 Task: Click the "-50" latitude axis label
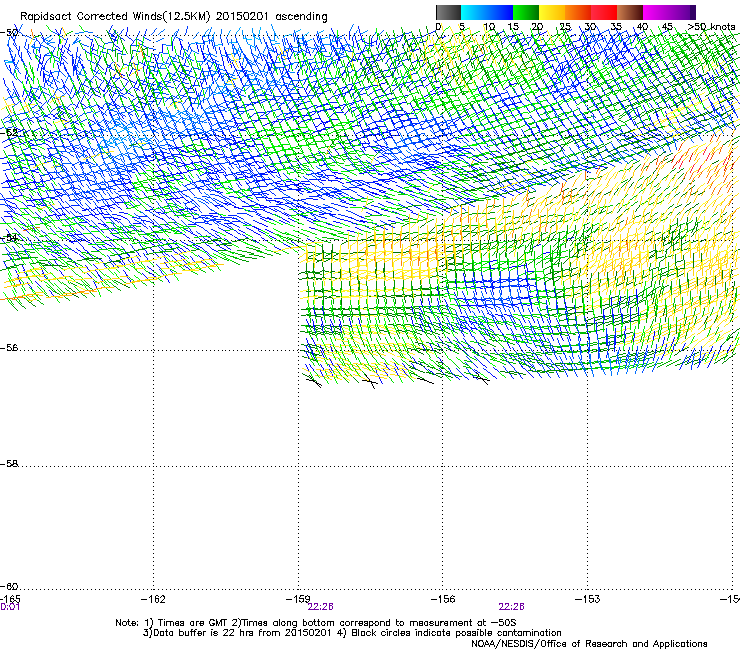click(x=9, y=33)
